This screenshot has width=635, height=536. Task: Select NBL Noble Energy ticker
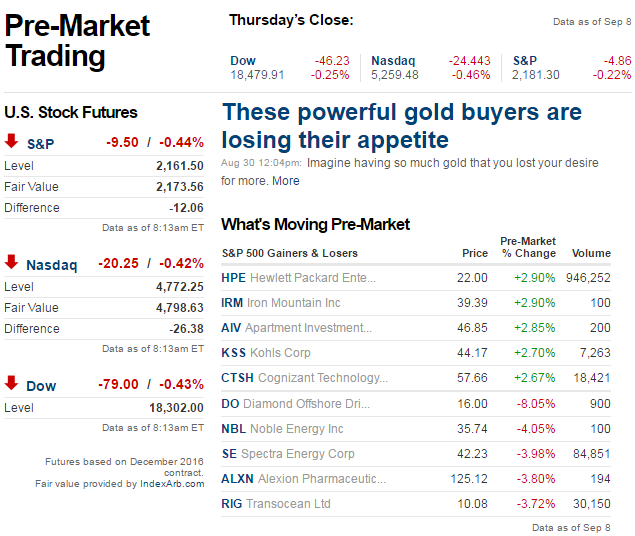[x=233, y=428]
